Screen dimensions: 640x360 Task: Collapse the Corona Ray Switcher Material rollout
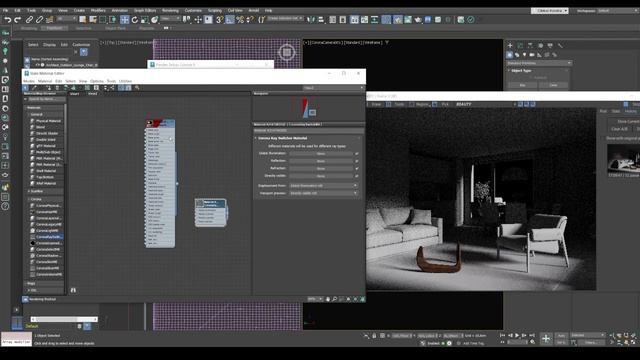[256, 138]
